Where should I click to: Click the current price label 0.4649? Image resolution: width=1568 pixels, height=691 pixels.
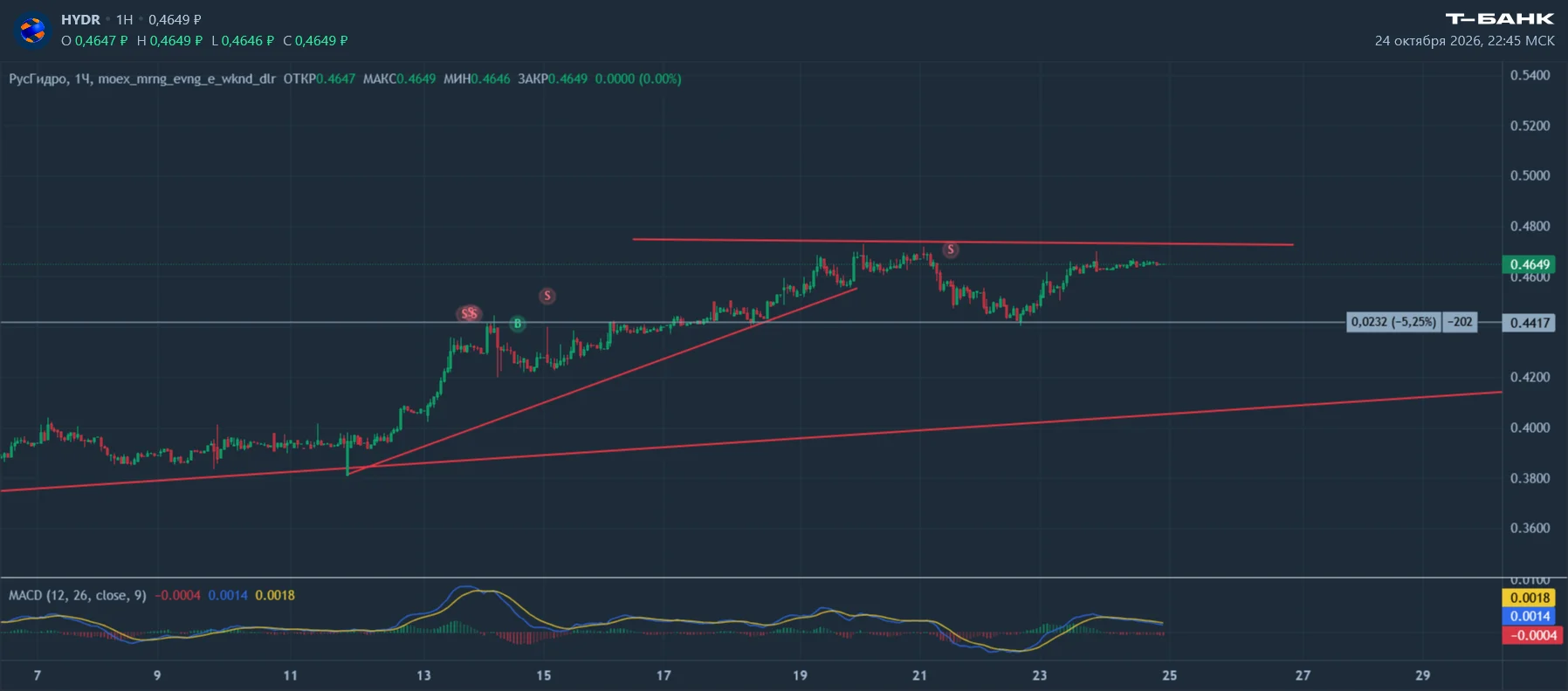point(1530,264)
